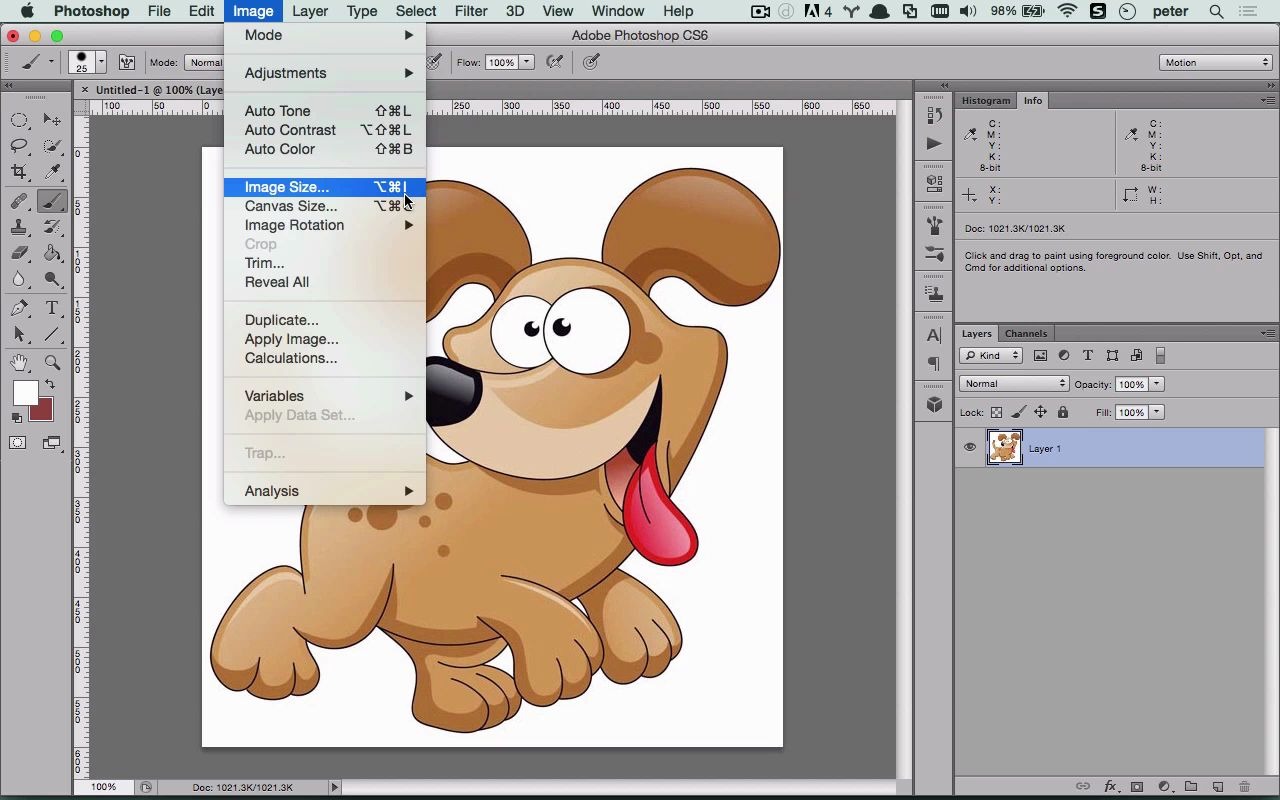Image resolution: width=1280 pixels, height=800 pixels.
Task: Select the Path Selection tool
Action: tap(19, 335)
